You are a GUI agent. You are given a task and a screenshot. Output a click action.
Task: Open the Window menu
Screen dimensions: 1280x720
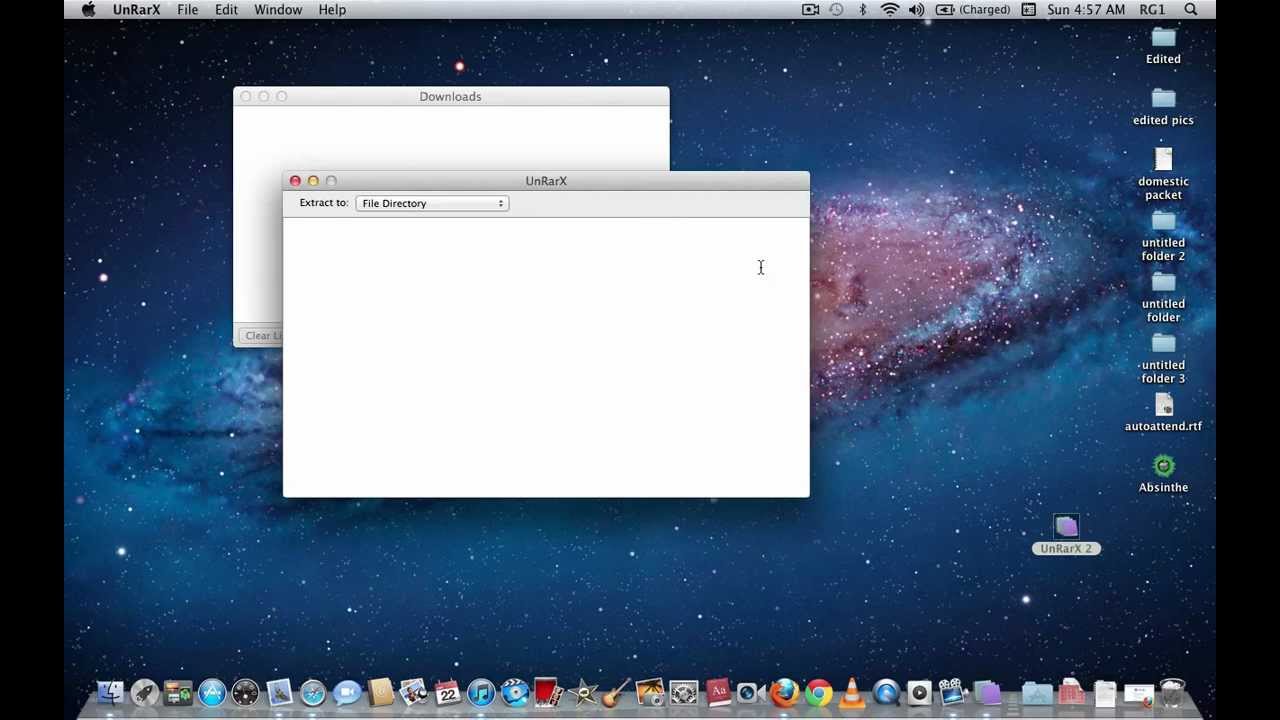tap(278, 10)
